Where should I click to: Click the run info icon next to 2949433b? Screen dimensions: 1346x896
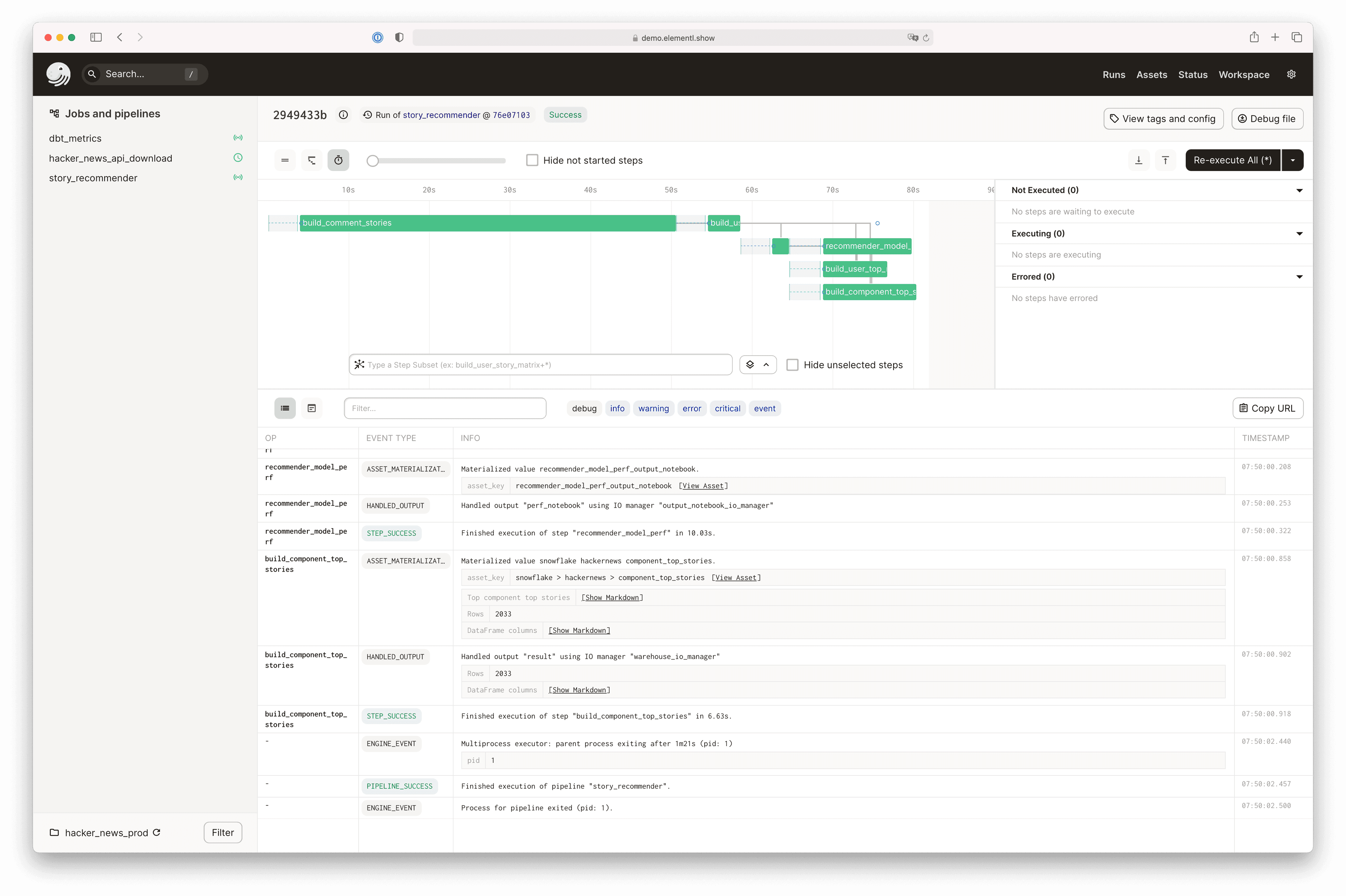(x=343, y=115)
